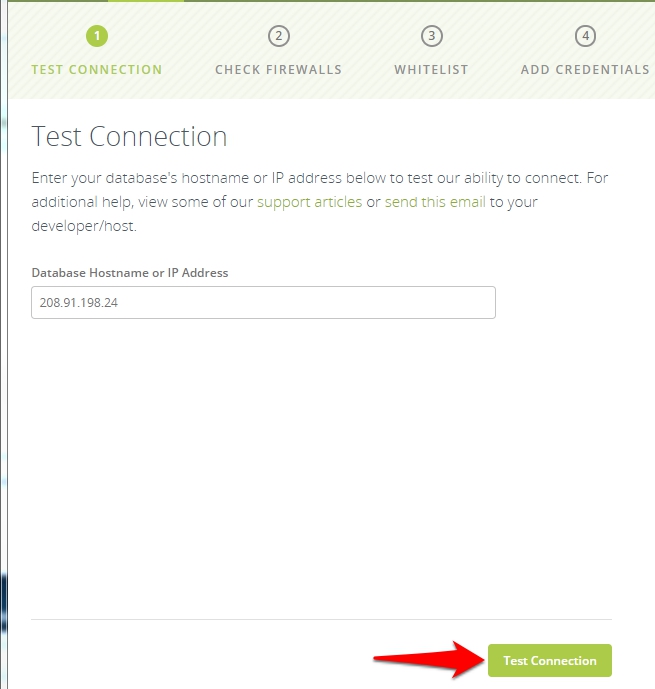Click the divider line above the button
Image resolution: width=655 pixels, height=689 pixels.
click(x=321, y=619)
